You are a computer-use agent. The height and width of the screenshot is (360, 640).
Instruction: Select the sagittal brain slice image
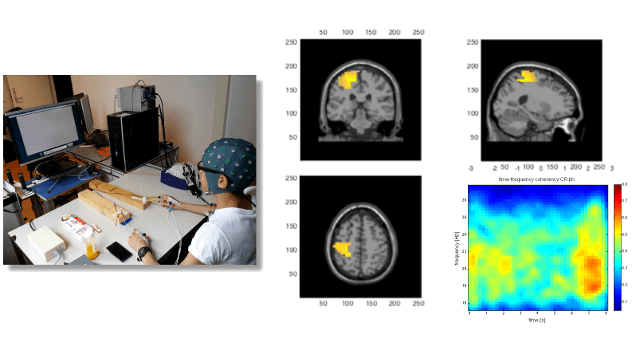(541, 100)
